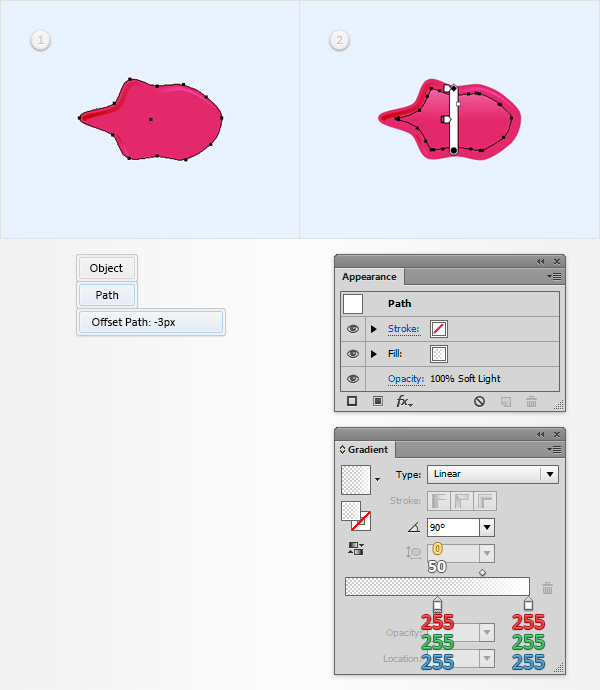
Task: Click the Fill color swatch in Appearance panel
Action: click(438, 354)
